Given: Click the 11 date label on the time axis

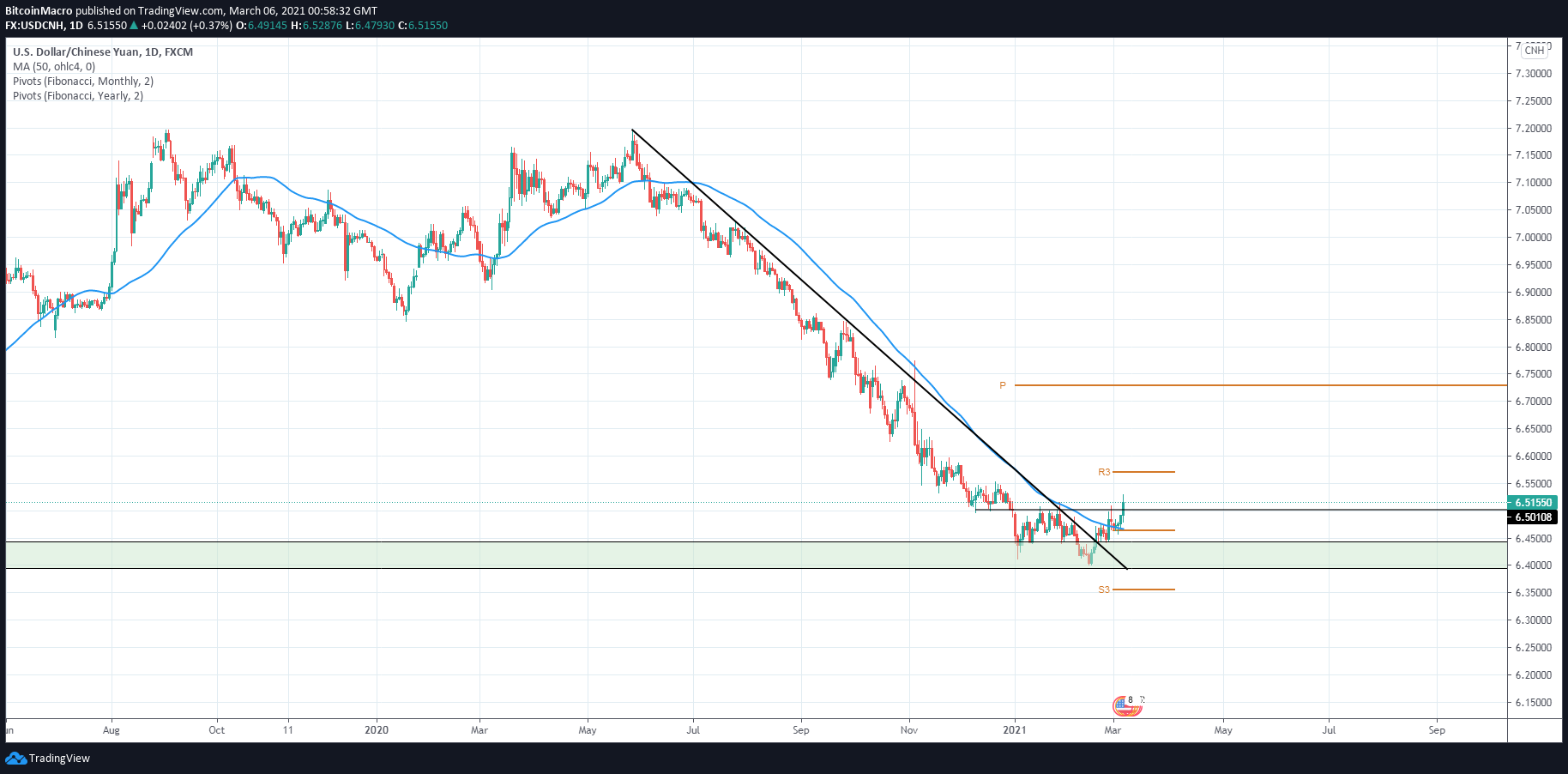Looking at the screenshot, I should pos(288,731).
